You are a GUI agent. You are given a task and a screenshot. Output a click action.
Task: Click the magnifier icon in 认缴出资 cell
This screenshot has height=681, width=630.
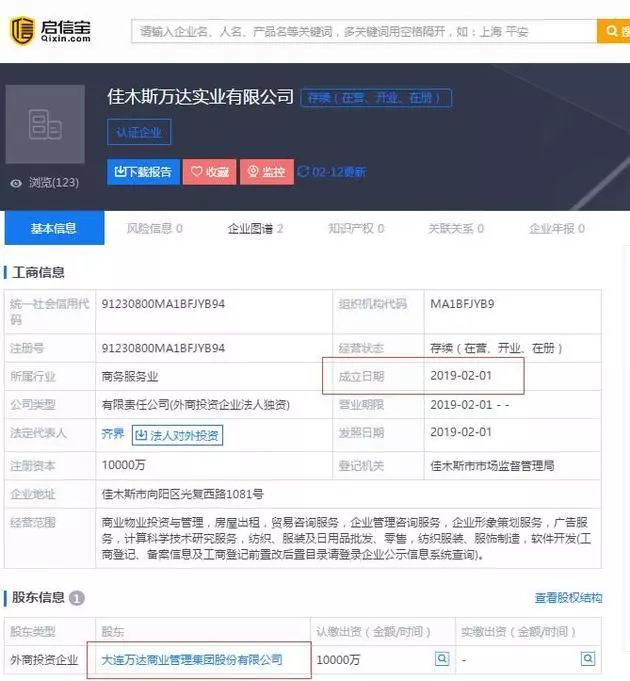tap(442, 658)
